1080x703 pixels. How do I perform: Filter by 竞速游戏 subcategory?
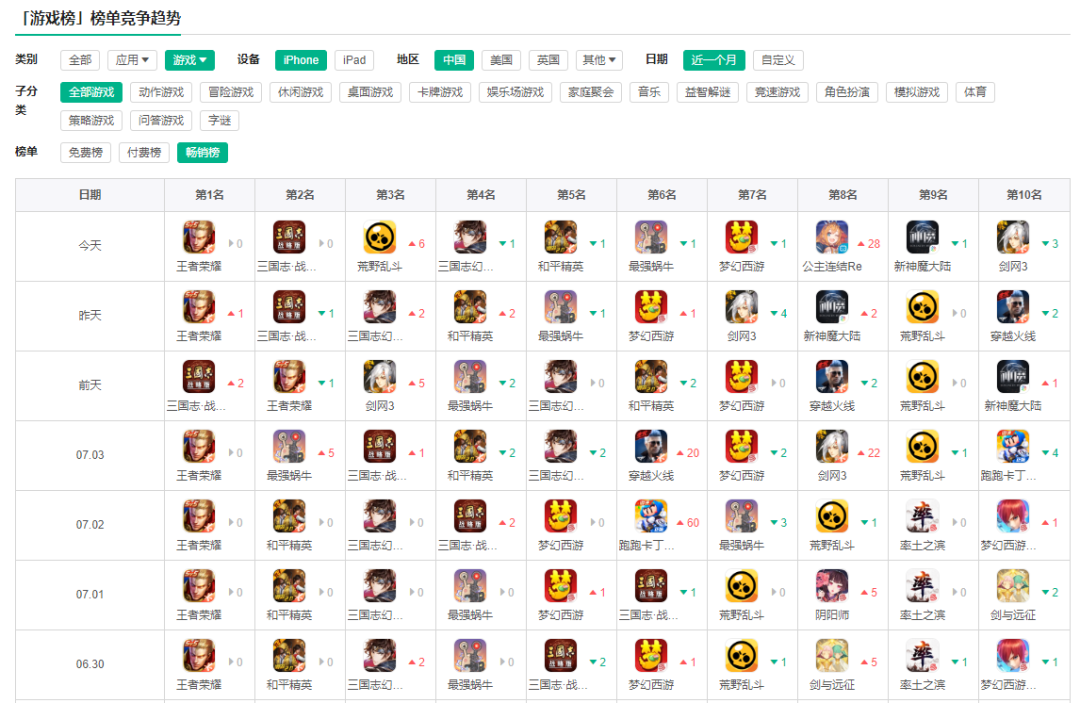(778, 92)
